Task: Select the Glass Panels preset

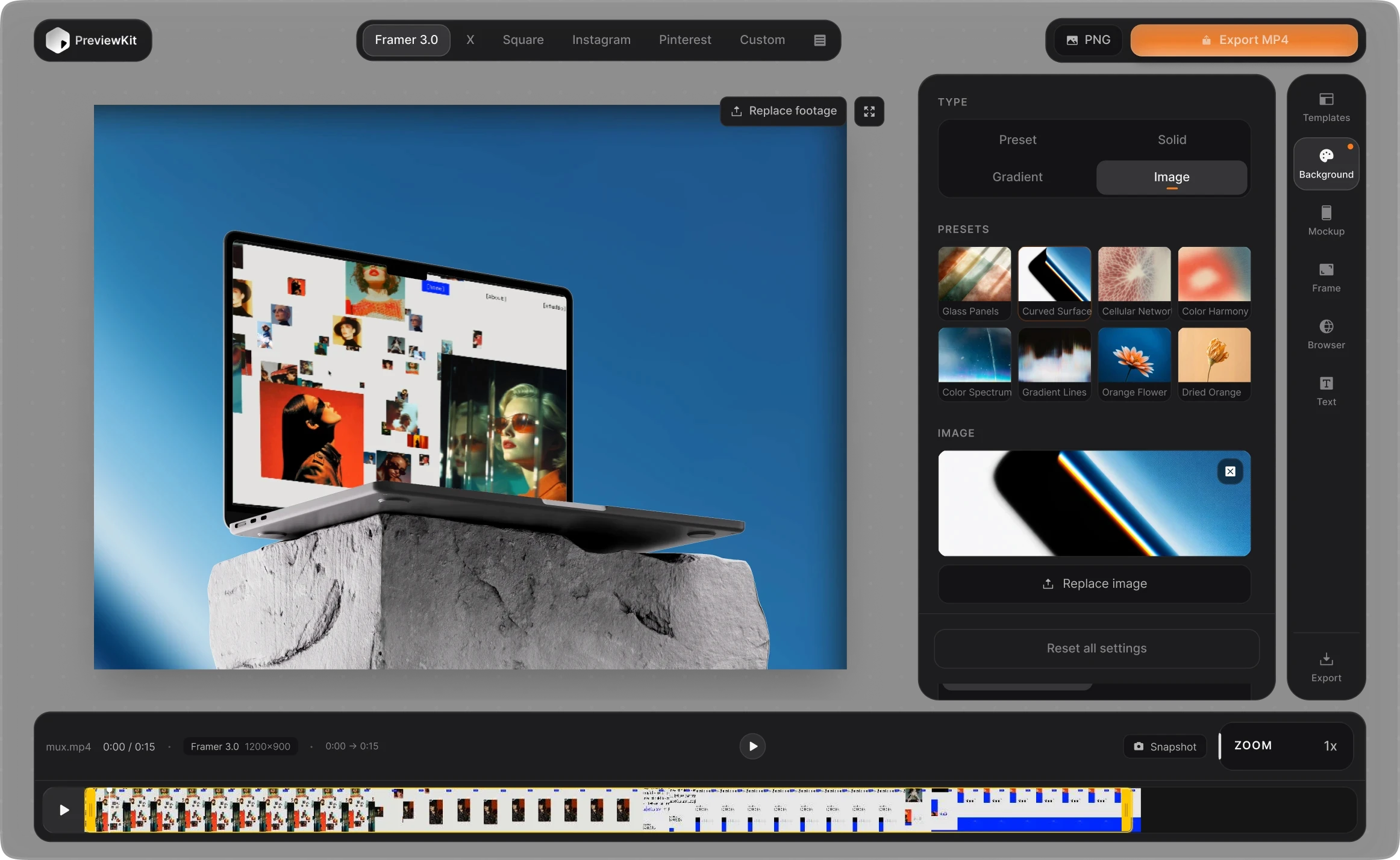Action: (x=974, y=282)
